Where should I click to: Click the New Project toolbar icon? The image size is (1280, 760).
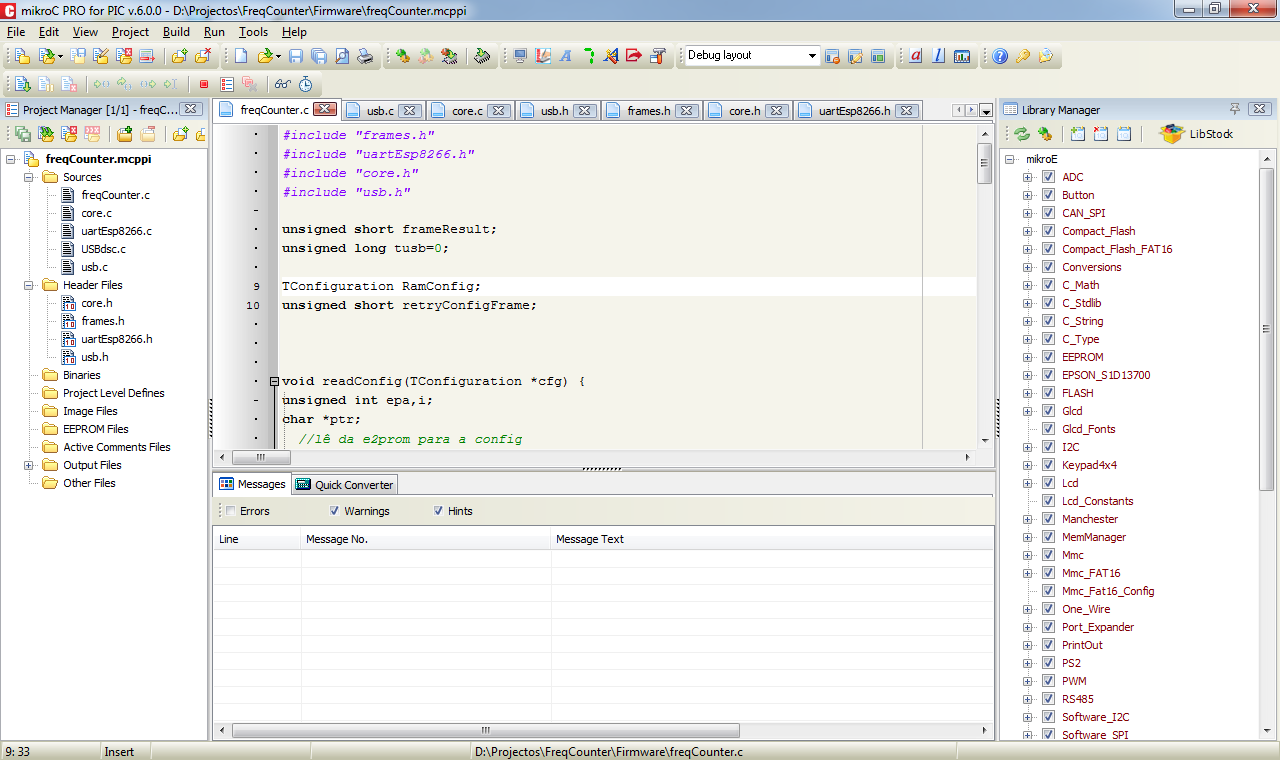pos(22,56)
